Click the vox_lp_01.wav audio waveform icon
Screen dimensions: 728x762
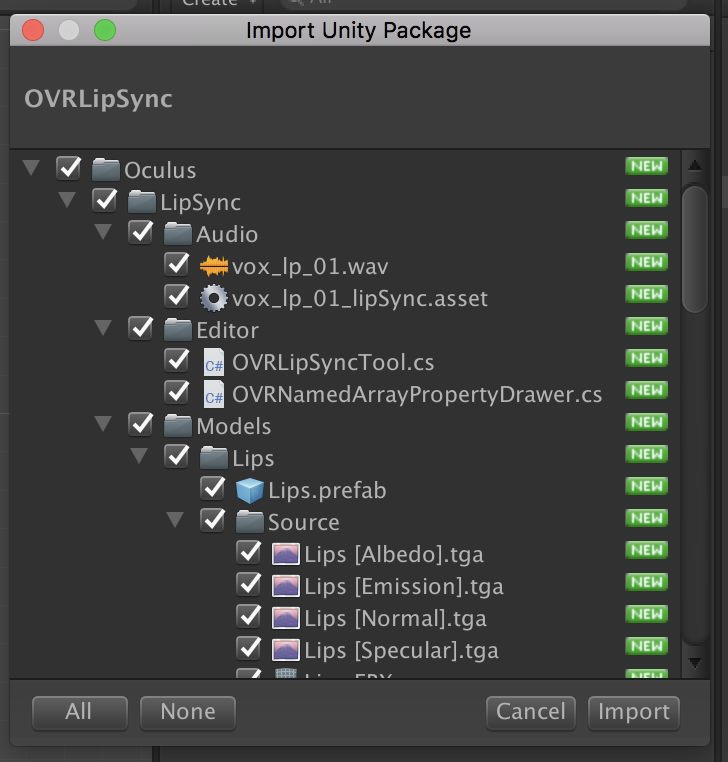click(213, 266)
